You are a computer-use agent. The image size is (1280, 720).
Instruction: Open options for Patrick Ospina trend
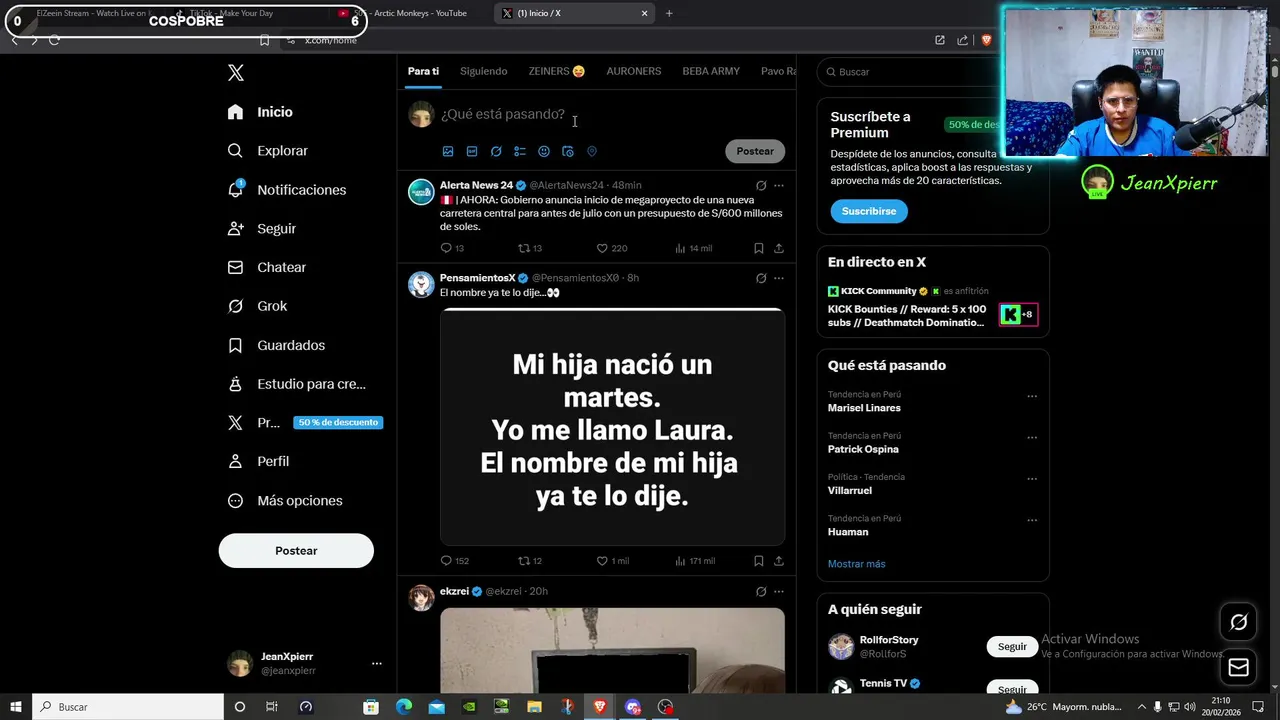tap(1032, 438)
